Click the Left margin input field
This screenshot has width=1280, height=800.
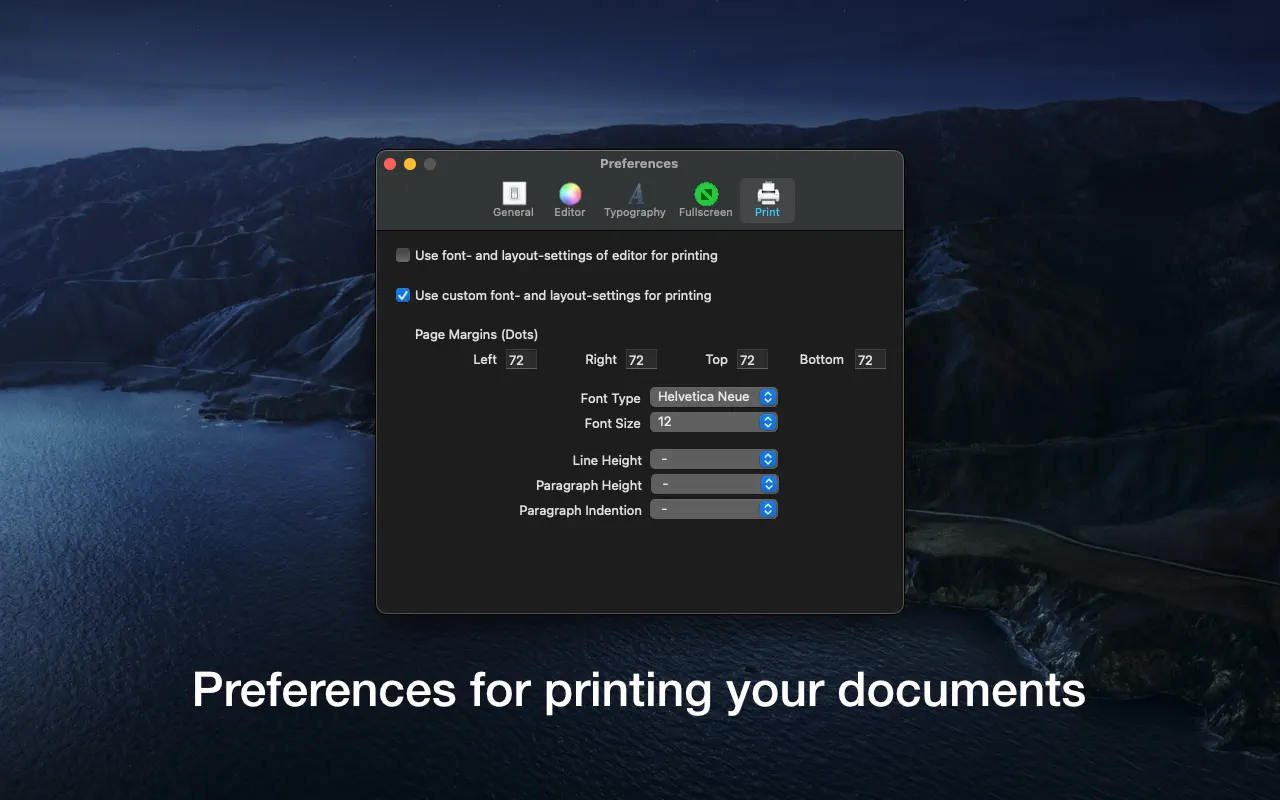coord(521,360)
